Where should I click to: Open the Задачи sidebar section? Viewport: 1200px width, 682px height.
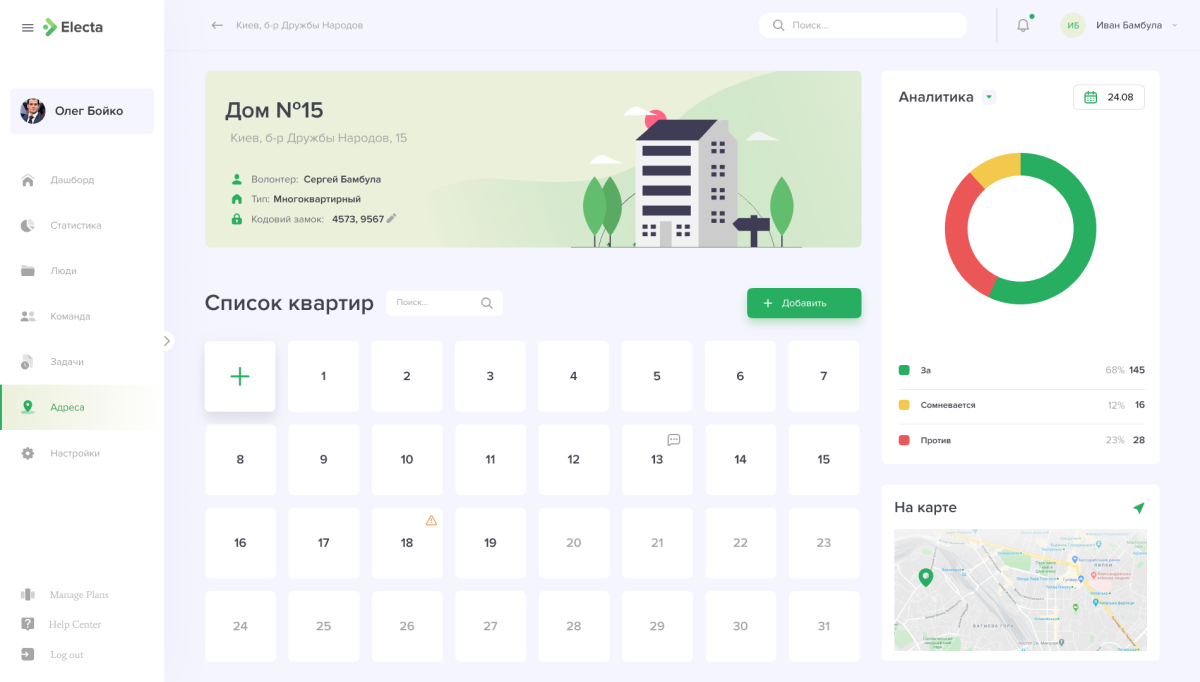point(67,362)
